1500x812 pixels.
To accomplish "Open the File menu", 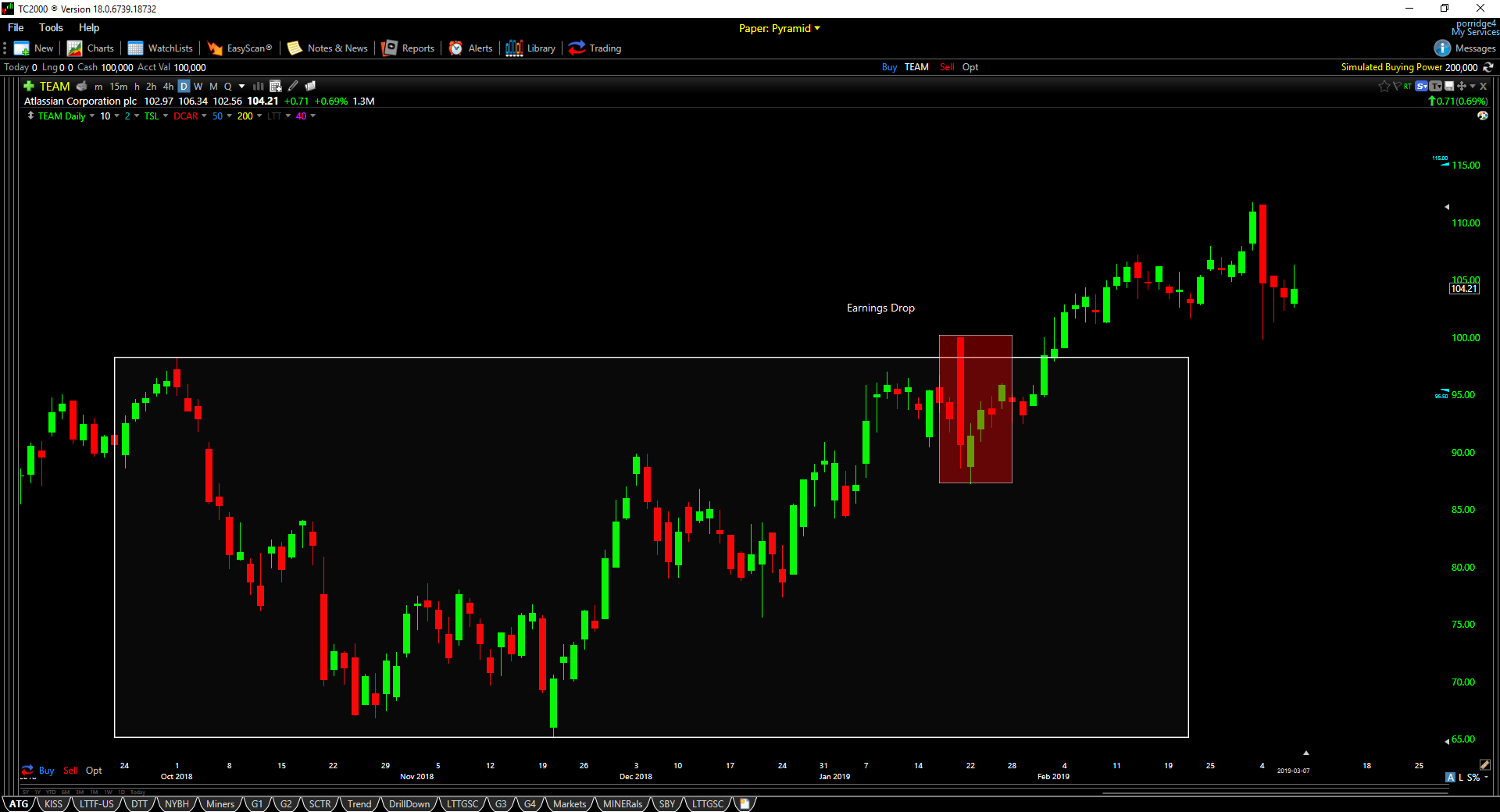I will coord(16,27).
